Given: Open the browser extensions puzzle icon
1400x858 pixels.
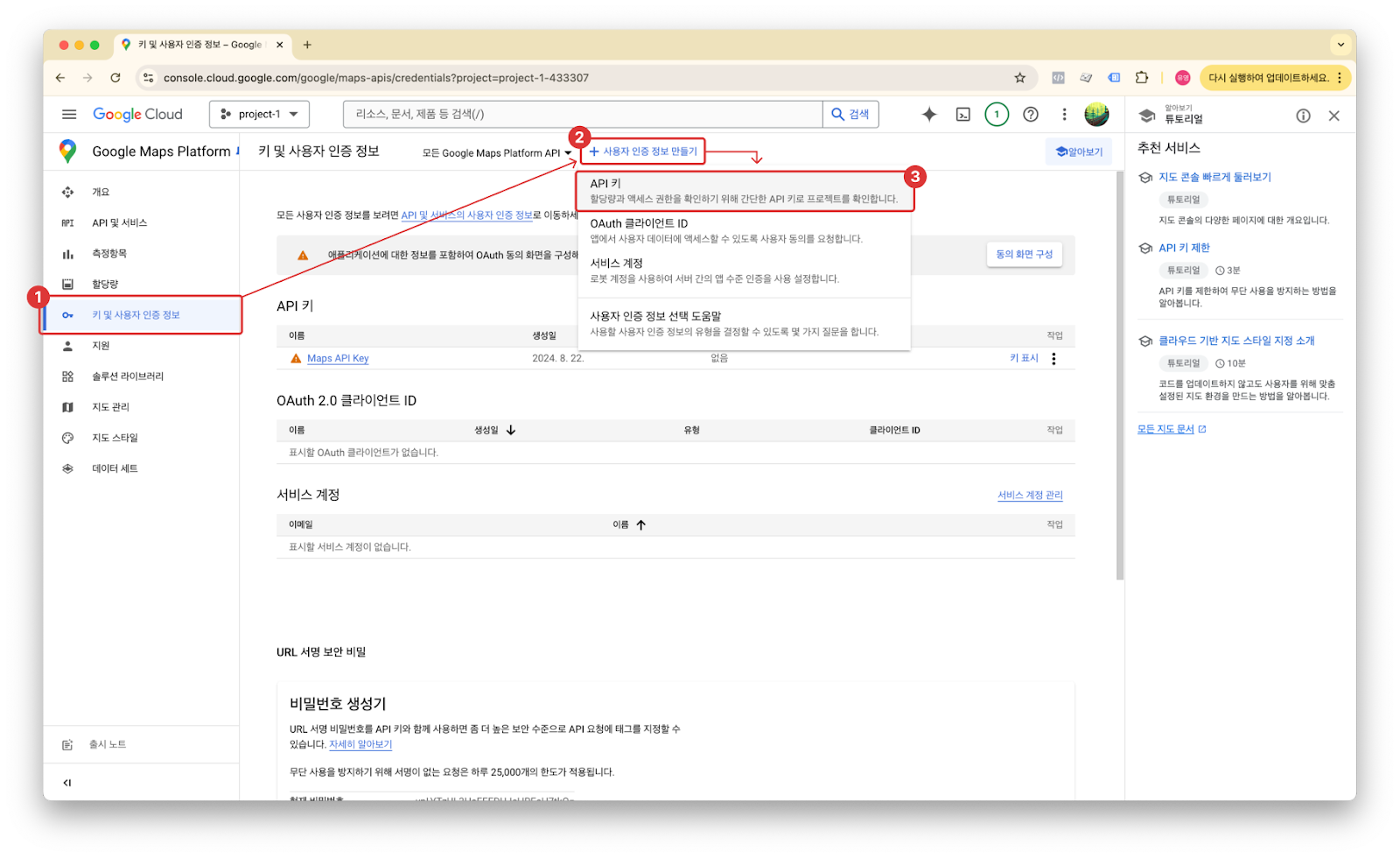Looking at the screenshot, I should 1141,78.
